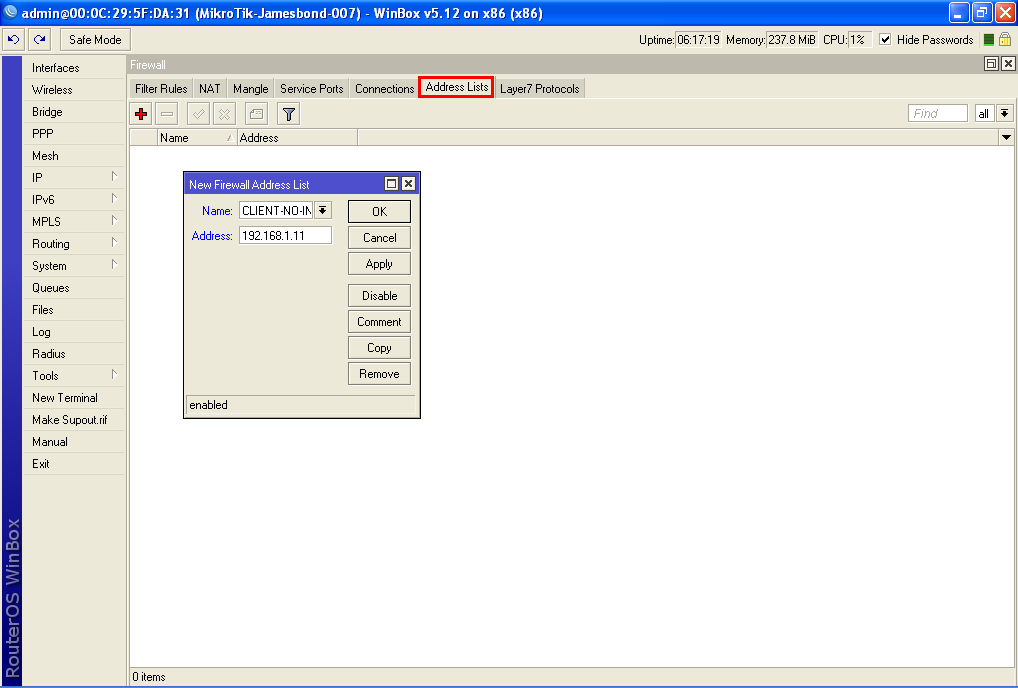Image resolution: width=1018 pixels, height=688 pixels.
Task: Expand the IP submenu
Action: tap(74, 177)
